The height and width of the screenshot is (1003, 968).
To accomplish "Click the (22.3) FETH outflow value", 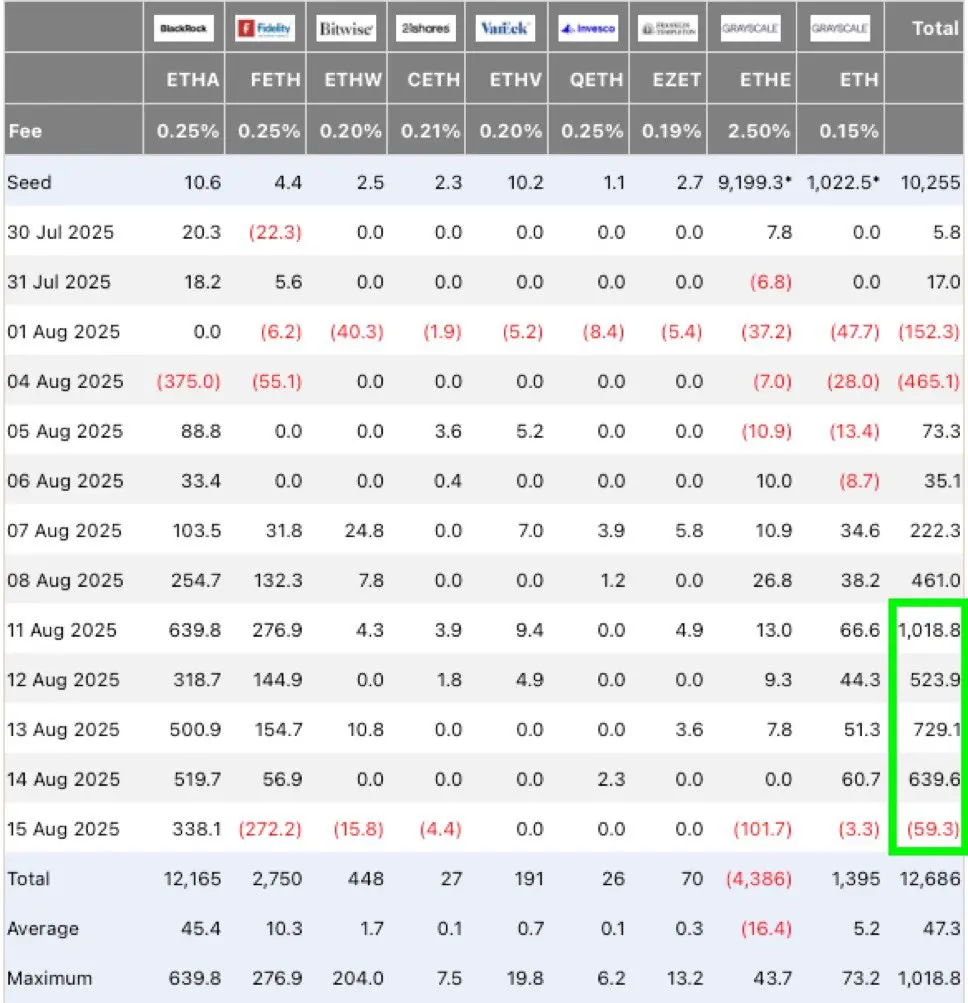I will click(275, 232).
